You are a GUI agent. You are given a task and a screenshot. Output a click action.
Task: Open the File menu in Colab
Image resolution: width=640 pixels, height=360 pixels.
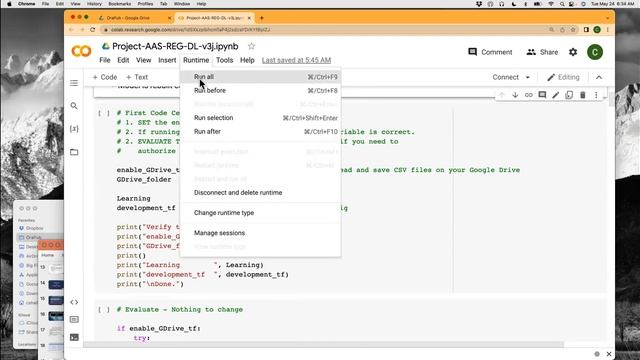click(105, 60)
